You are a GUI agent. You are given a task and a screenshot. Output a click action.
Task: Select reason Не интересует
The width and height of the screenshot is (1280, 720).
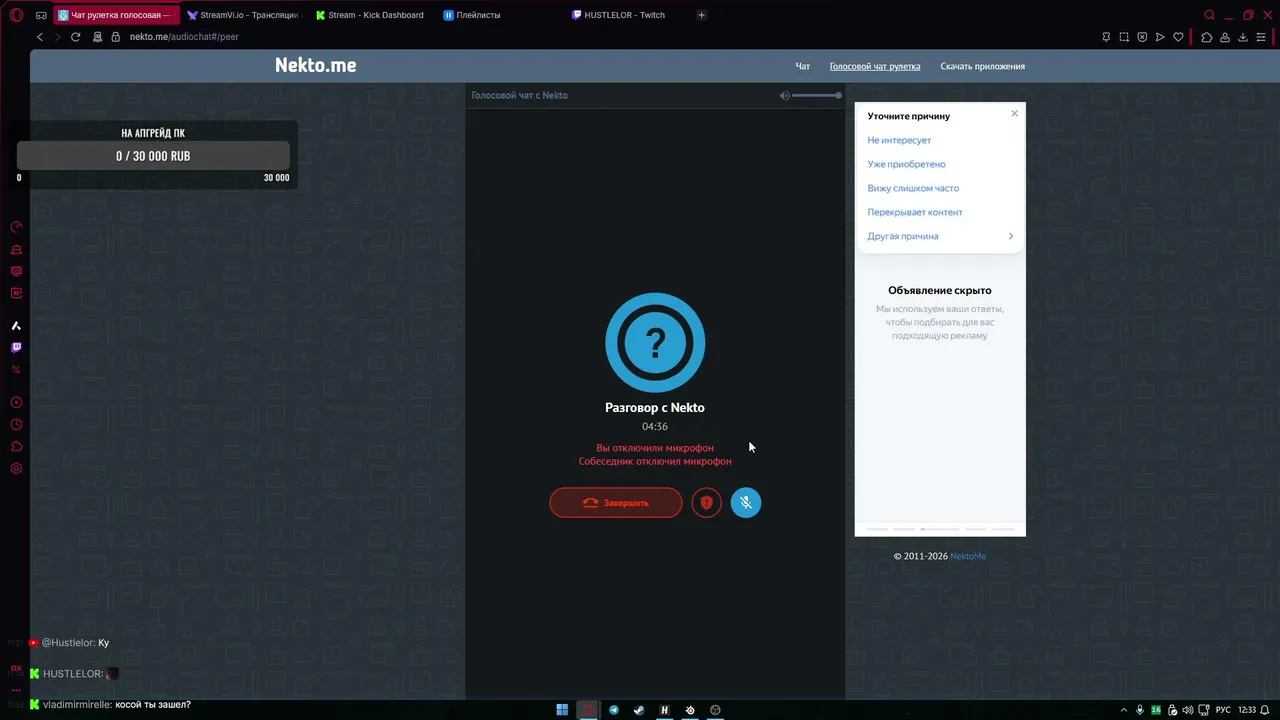click(899, 141)
